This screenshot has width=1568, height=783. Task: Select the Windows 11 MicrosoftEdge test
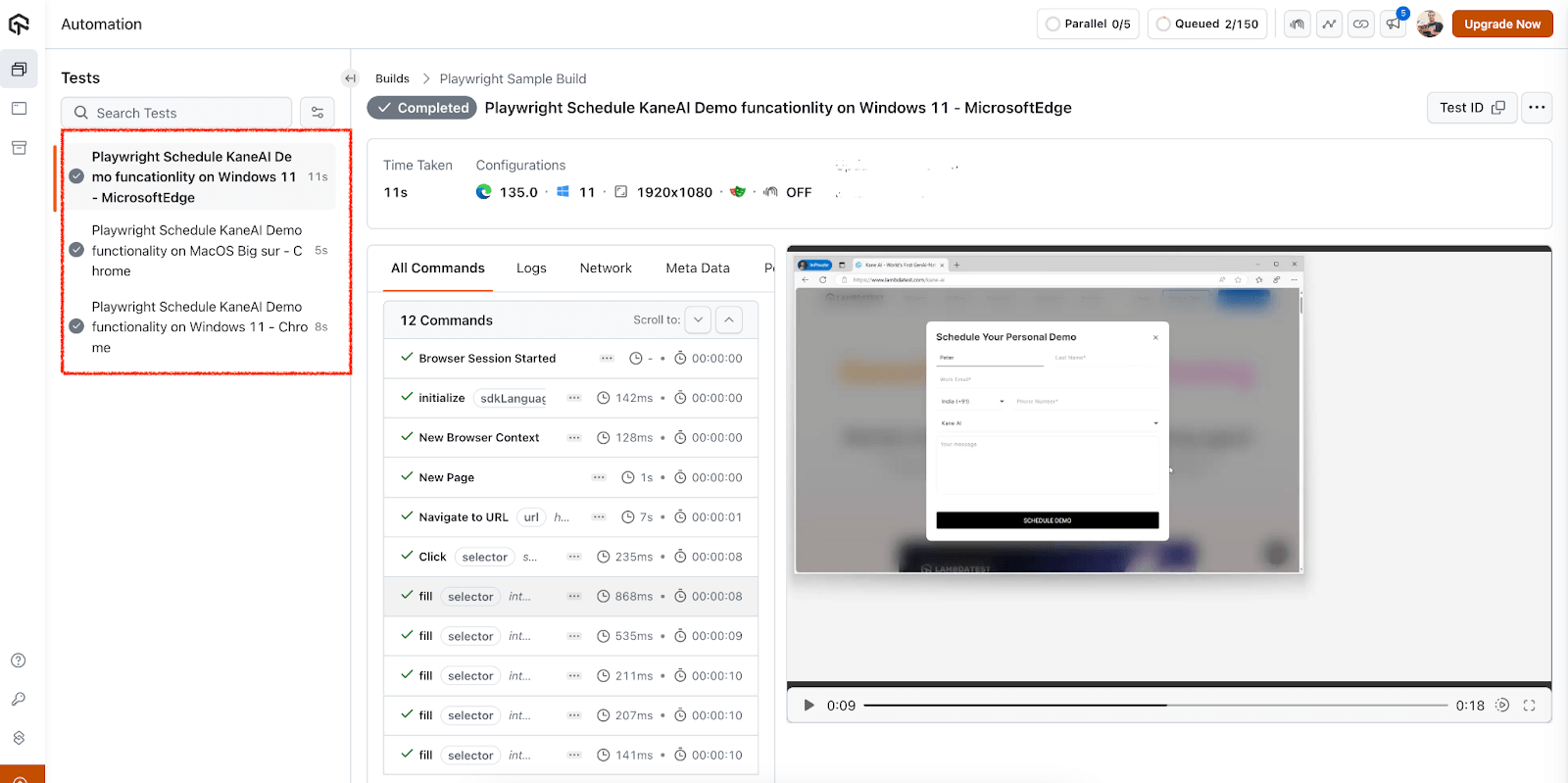200,176
